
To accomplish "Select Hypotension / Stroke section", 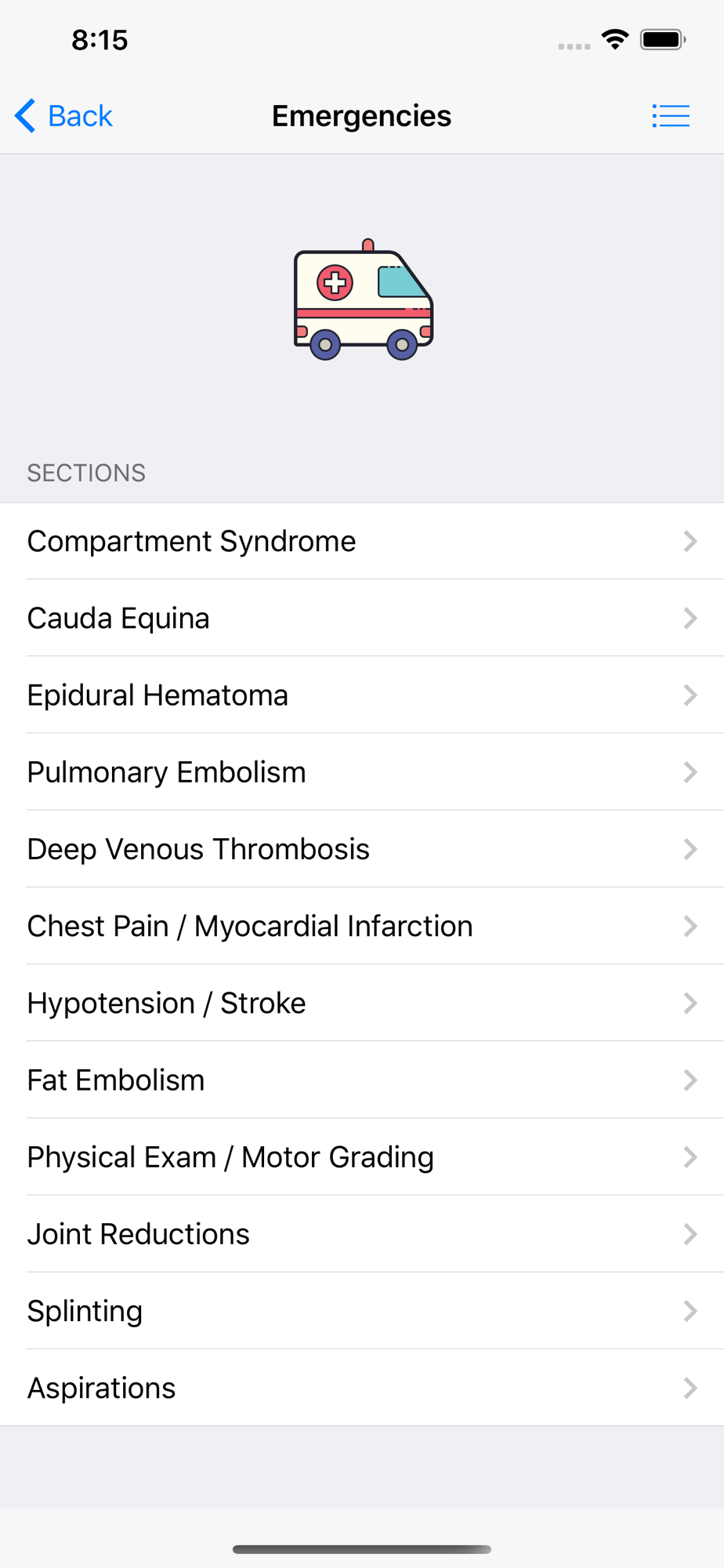I will point(362,1003).
